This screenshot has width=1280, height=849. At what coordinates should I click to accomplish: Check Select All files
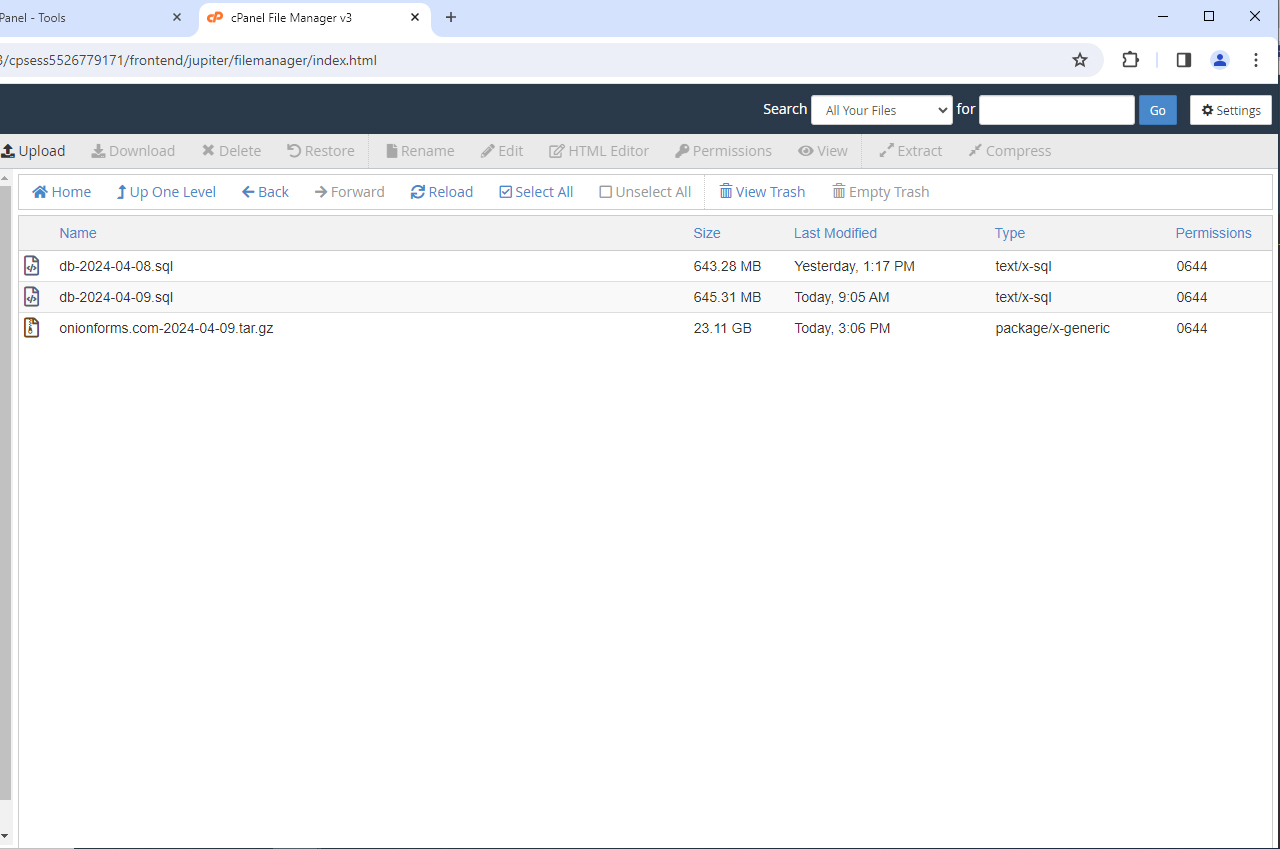pos(536,192)
